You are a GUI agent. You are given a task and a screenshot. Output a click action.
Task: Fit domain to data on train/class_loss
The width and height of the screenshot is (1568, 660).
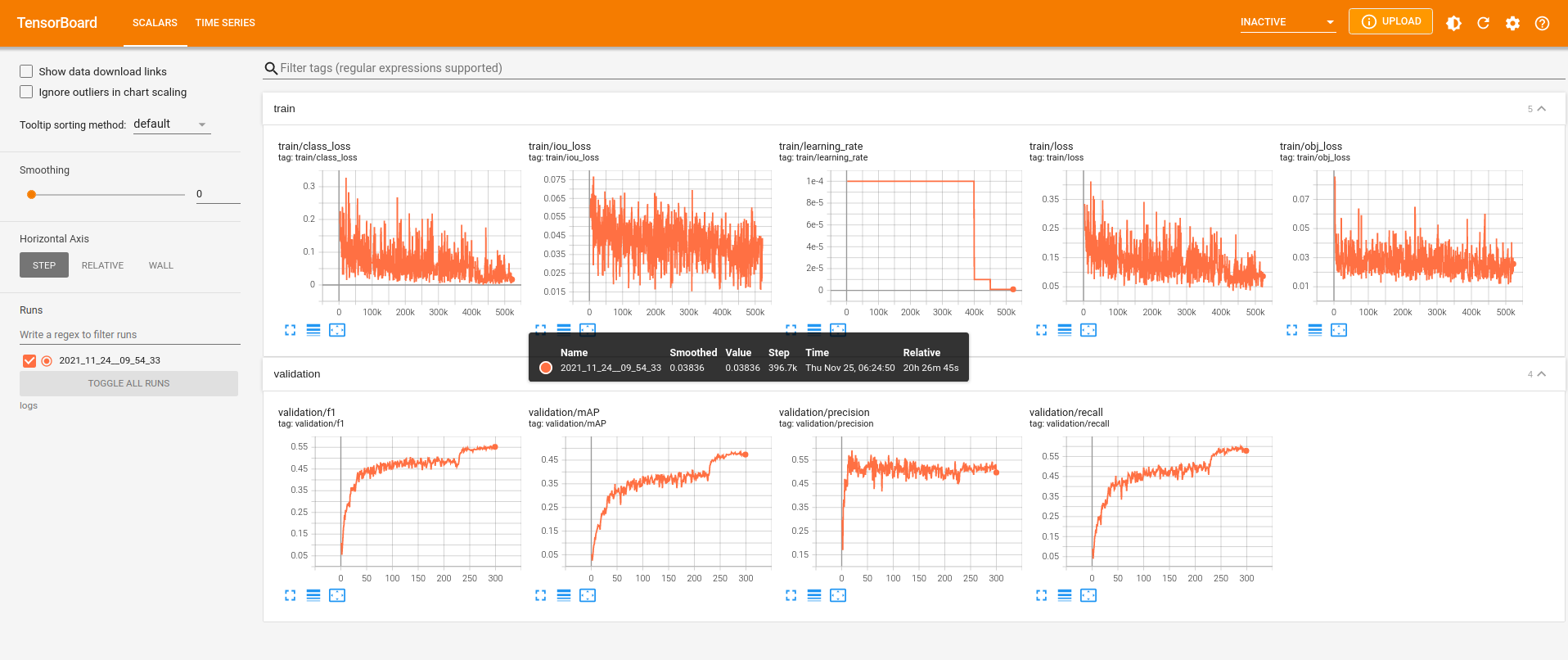point(337,330)
